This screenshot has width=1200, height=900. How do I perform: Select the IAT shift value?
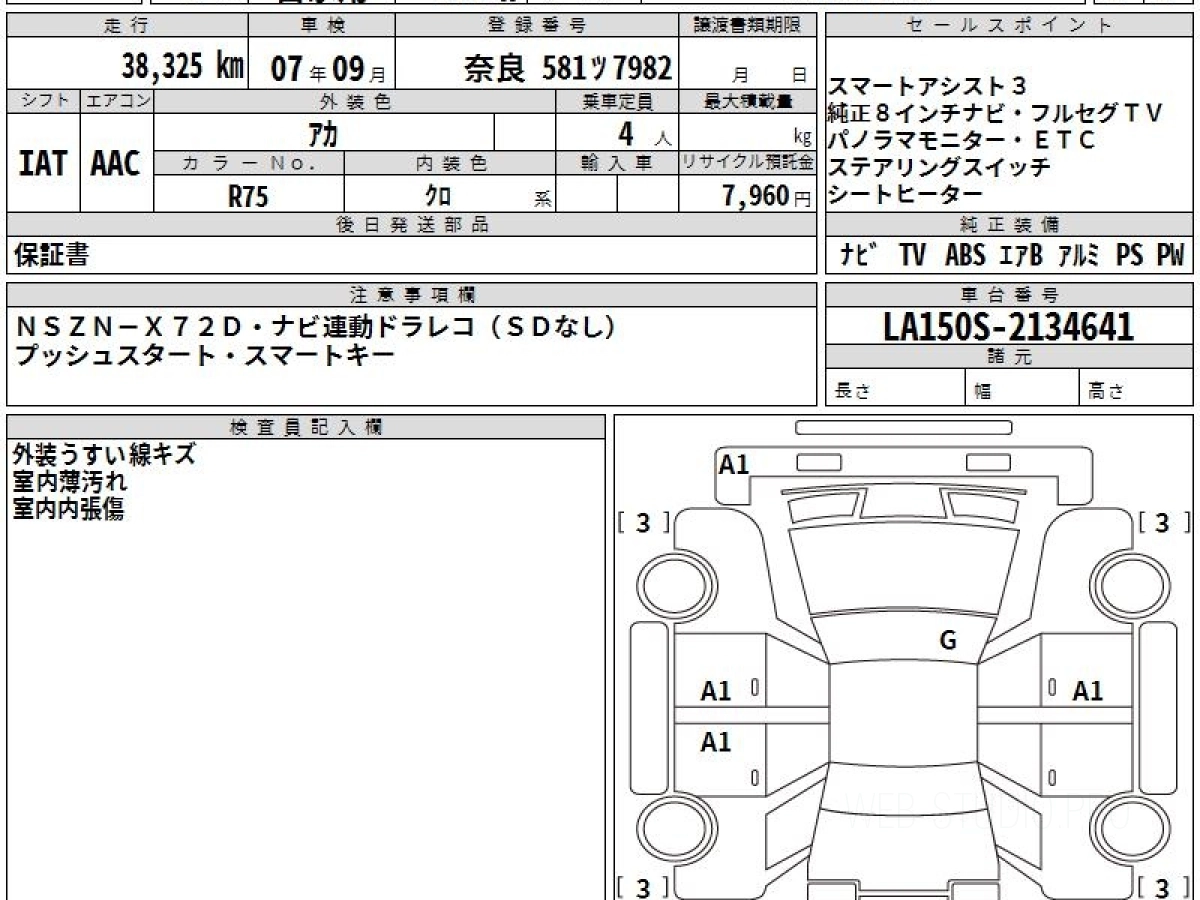43,164
